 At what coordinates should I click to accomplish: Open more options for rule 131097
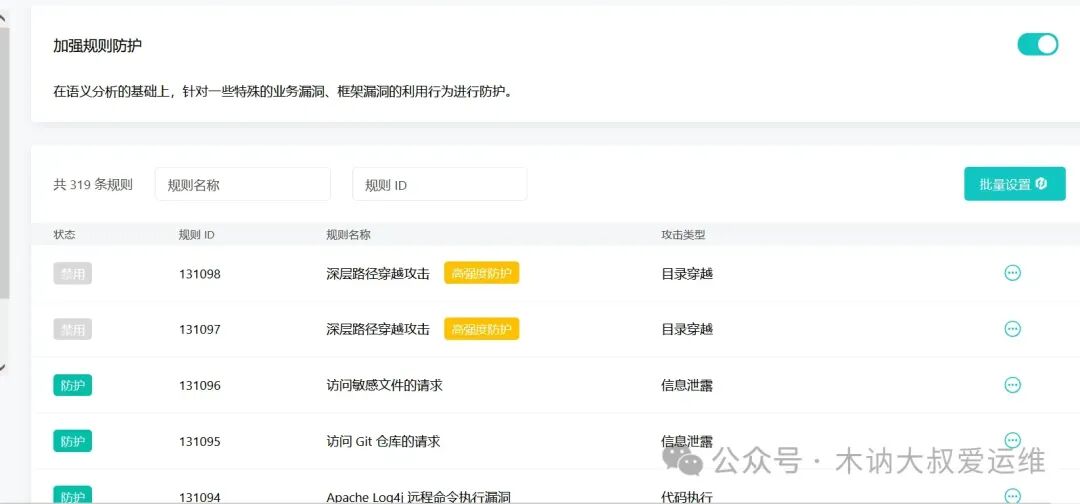point(1012,329)
